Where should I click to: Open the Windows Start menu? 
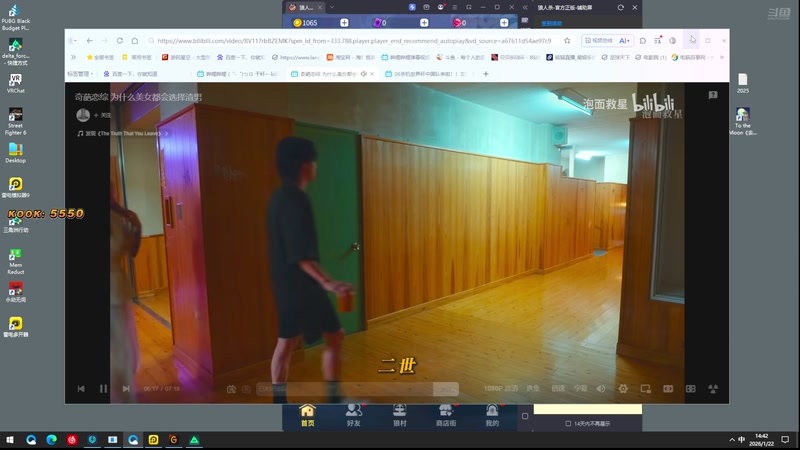tap(10, 440)
